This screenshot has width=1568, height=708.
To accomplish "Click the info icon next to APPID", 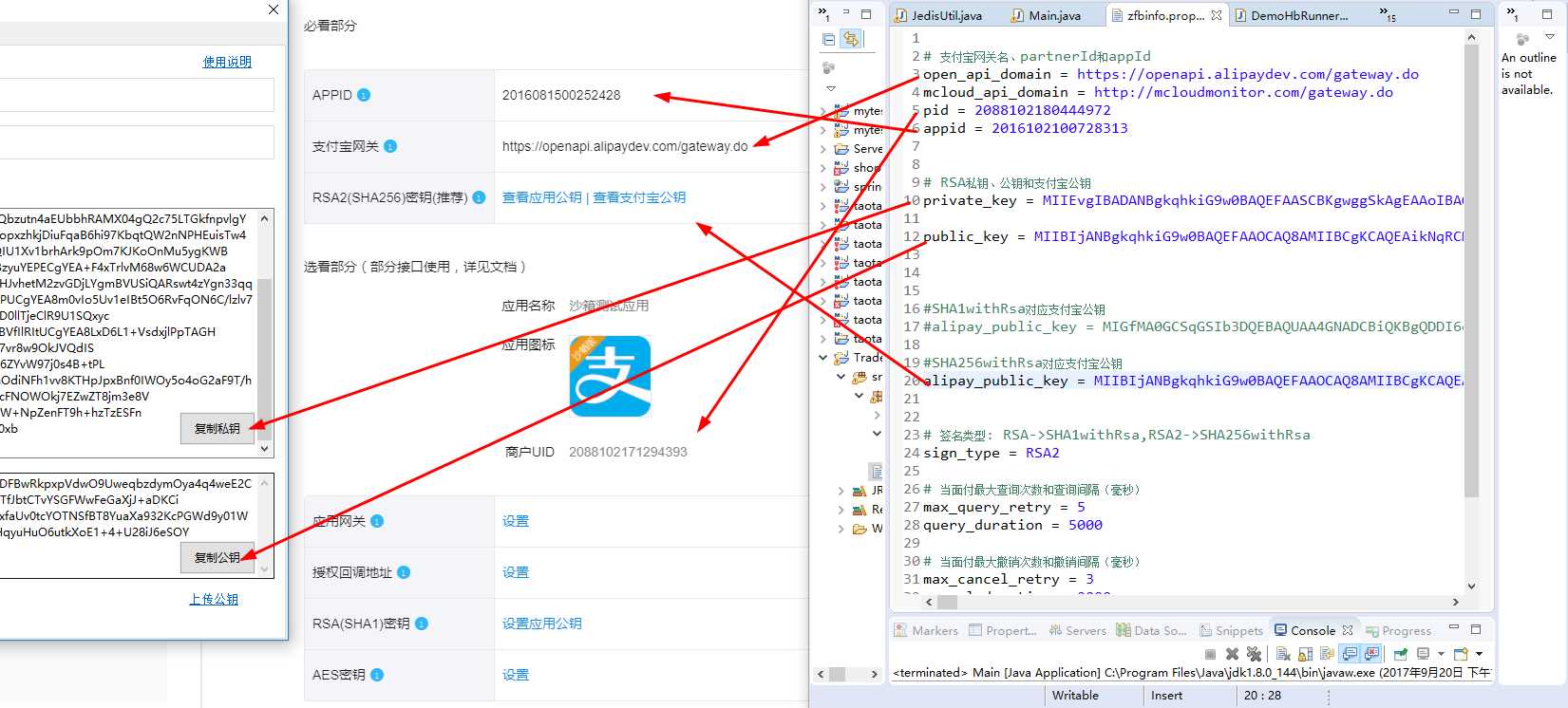I will tap(364, 95).
